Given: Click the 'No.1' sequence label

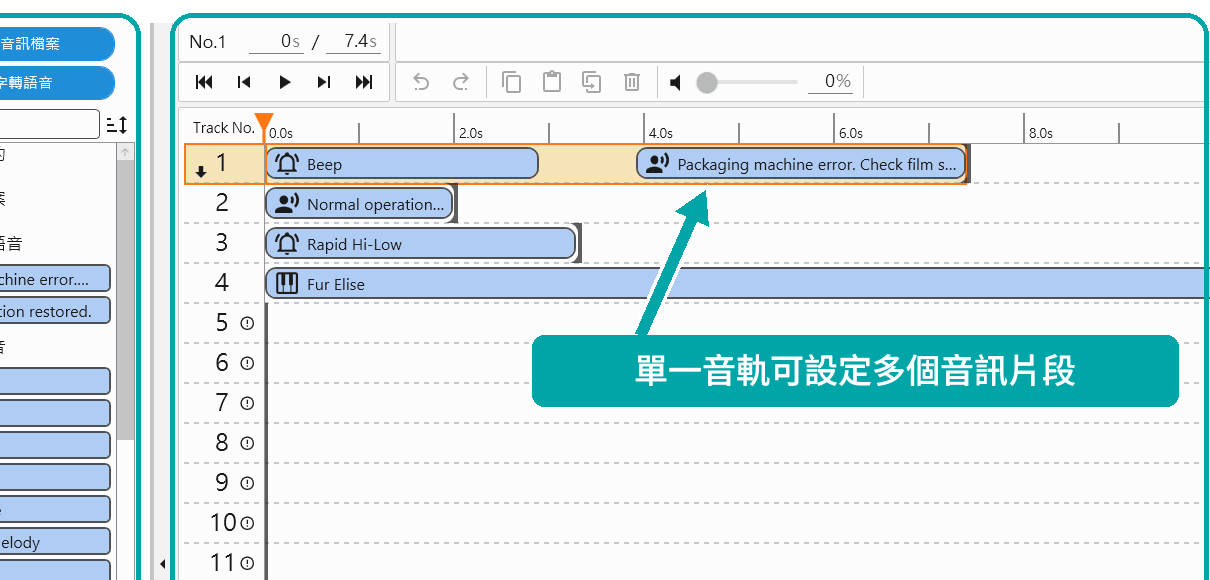Looking at the screenshot, I should tap(208, 42).
